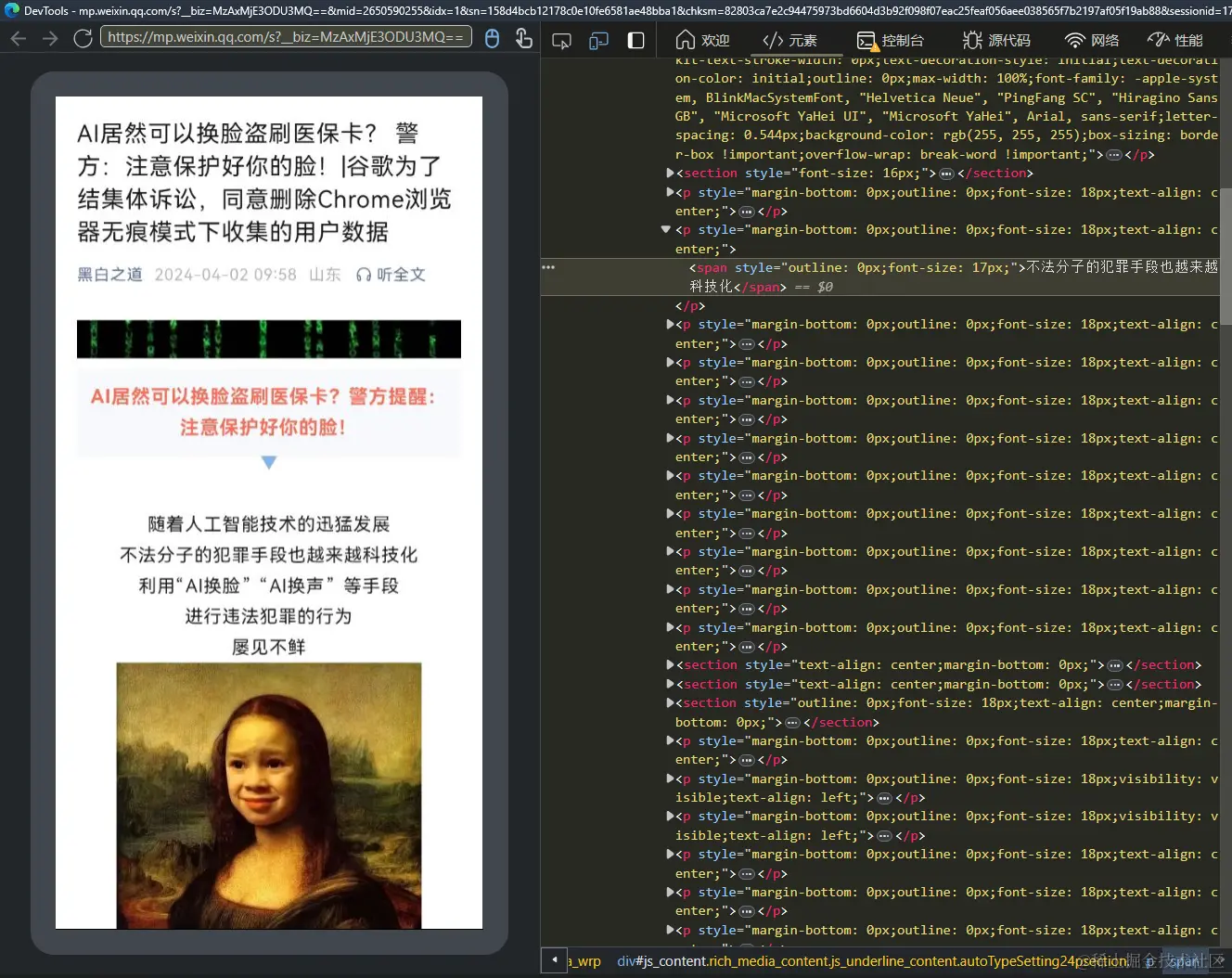This screenshot has height=978, width=1232.
Task: Click the publish date 2024-04-02 09:58
Action: coord(225,275)
